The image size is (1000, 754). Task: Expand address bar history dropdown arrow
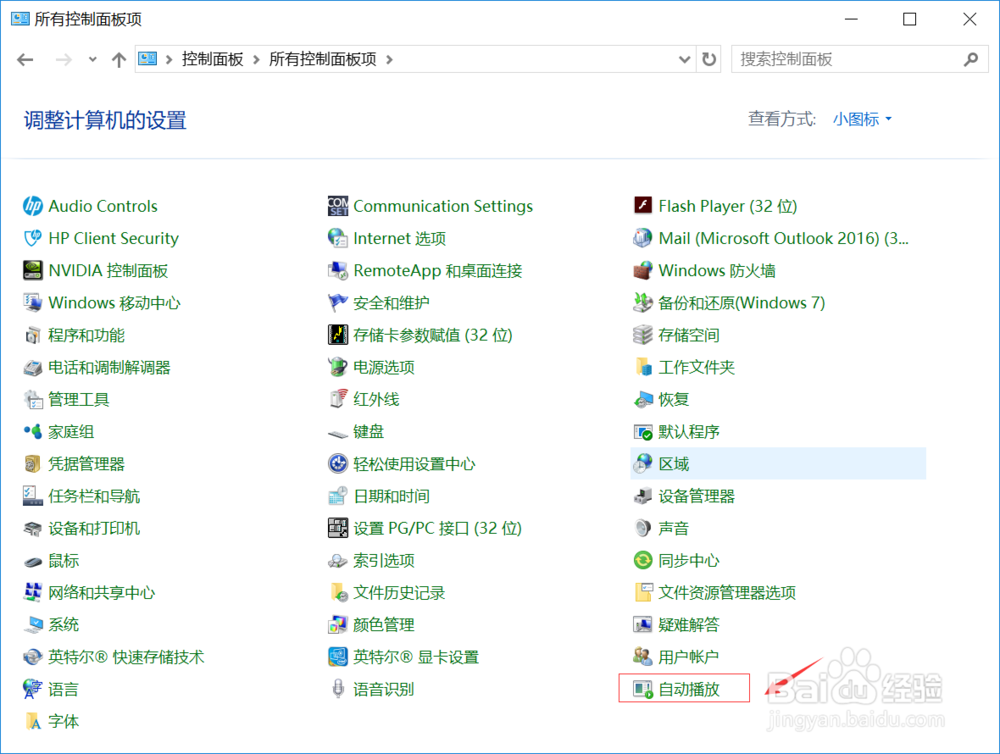click(x=684, y=59)
